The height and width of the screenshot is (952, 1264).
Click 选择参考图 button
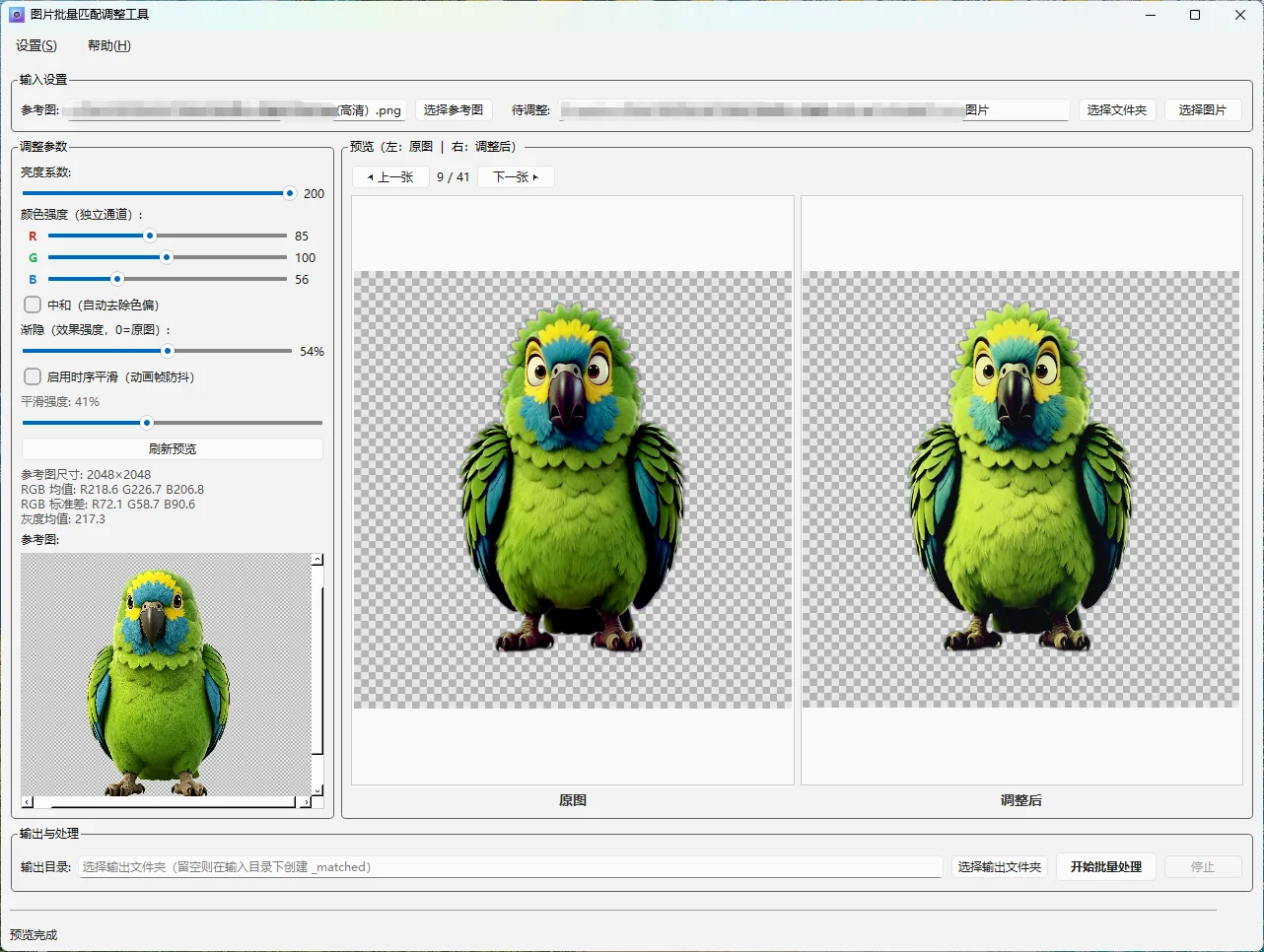pos(454,110)
